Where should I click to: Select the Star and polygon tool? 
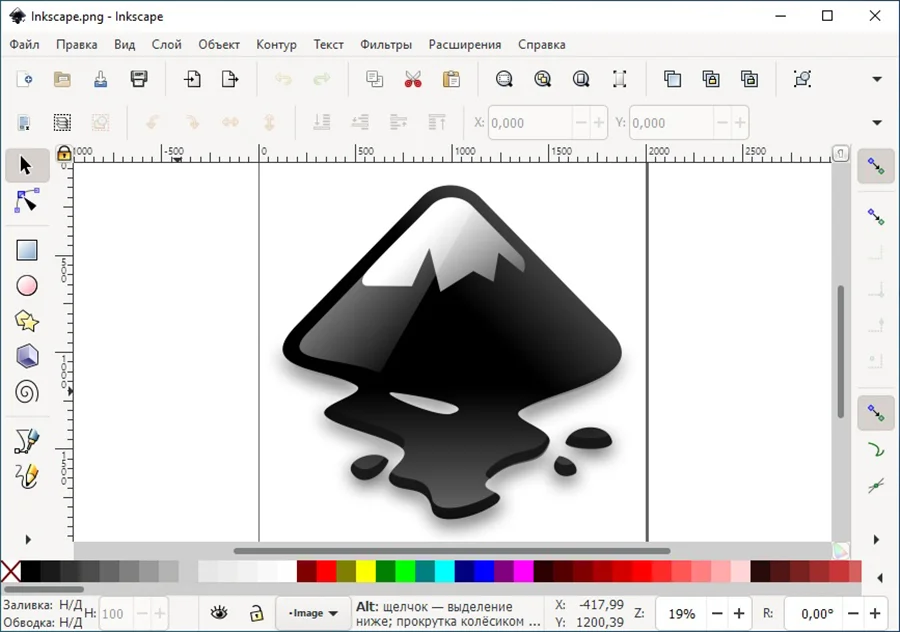point(27,321)
